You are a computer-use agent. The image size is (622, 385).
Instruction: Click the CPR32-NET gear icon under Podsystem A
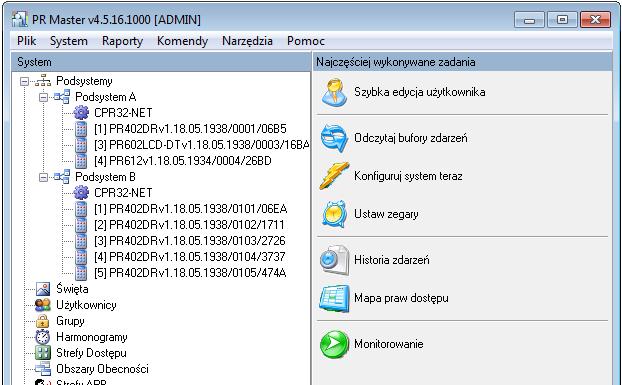[81, 113]
